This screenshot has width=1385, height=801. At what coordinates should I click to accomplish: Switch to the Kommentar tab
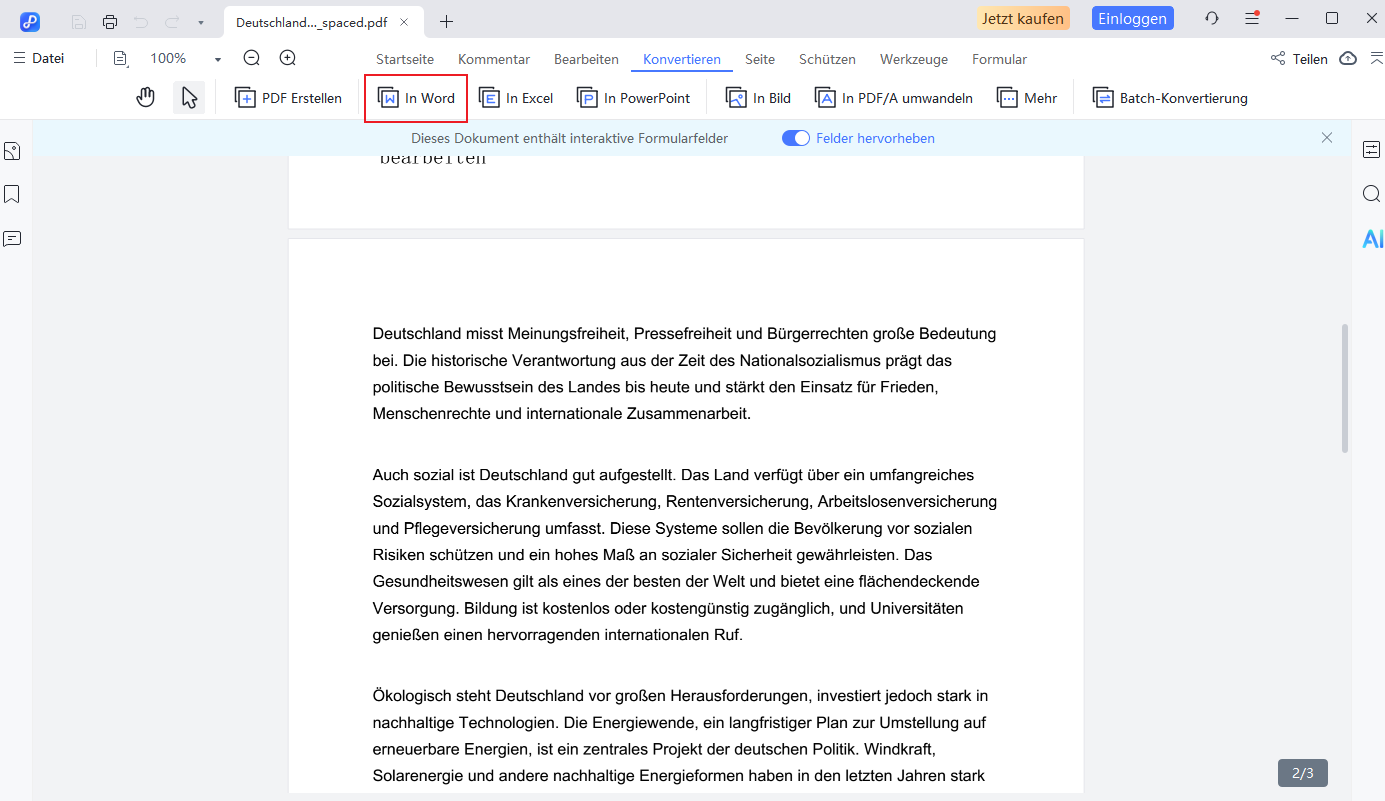click(x=494, y=59)
